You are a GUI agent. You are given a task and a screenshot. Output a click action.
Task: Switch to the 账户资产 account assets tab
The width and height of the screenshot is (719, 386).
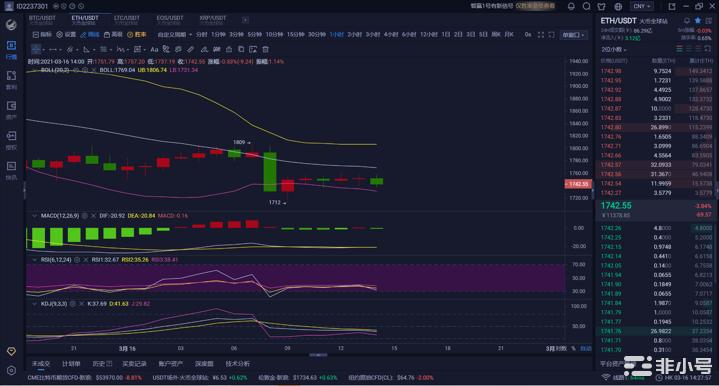click(171, 364)
